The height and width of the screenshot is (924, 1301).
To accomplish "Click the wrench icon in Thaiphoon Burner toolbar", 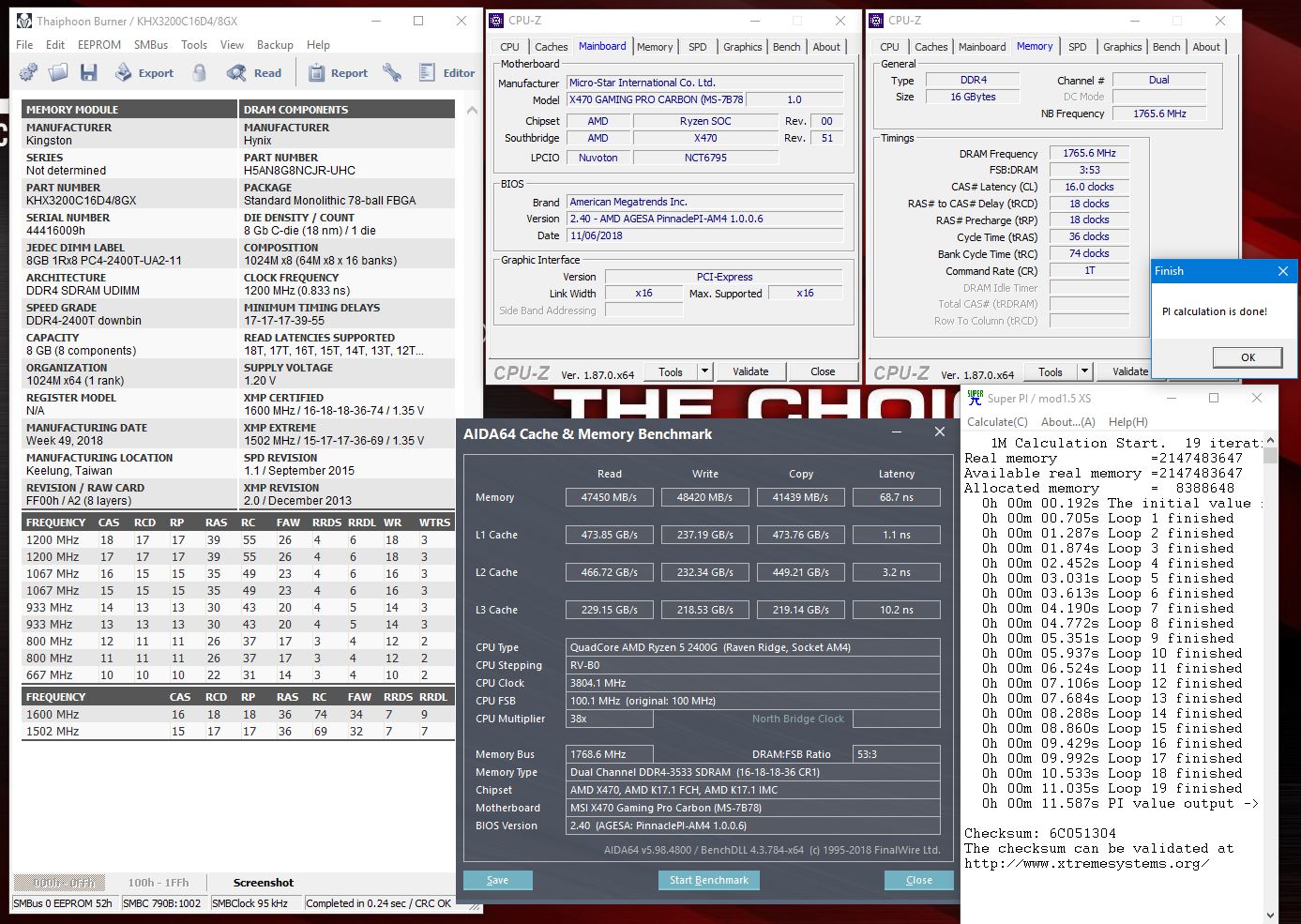I will pos(392,72).
